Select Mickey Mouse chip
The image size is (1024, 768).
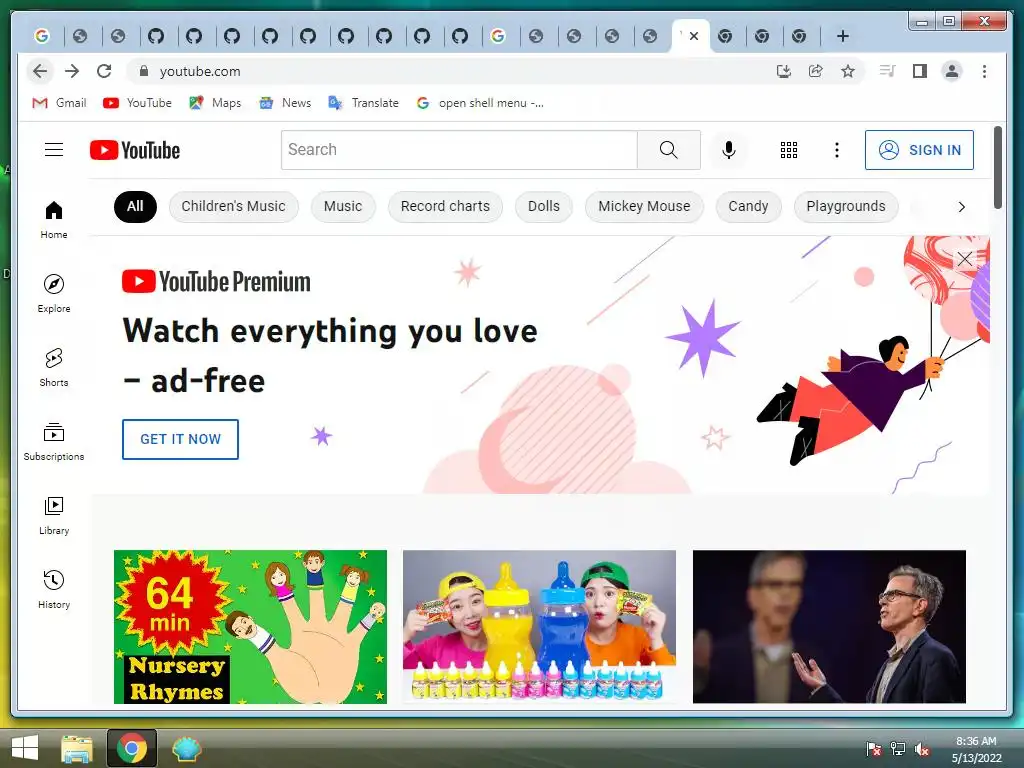click(644, 206)
